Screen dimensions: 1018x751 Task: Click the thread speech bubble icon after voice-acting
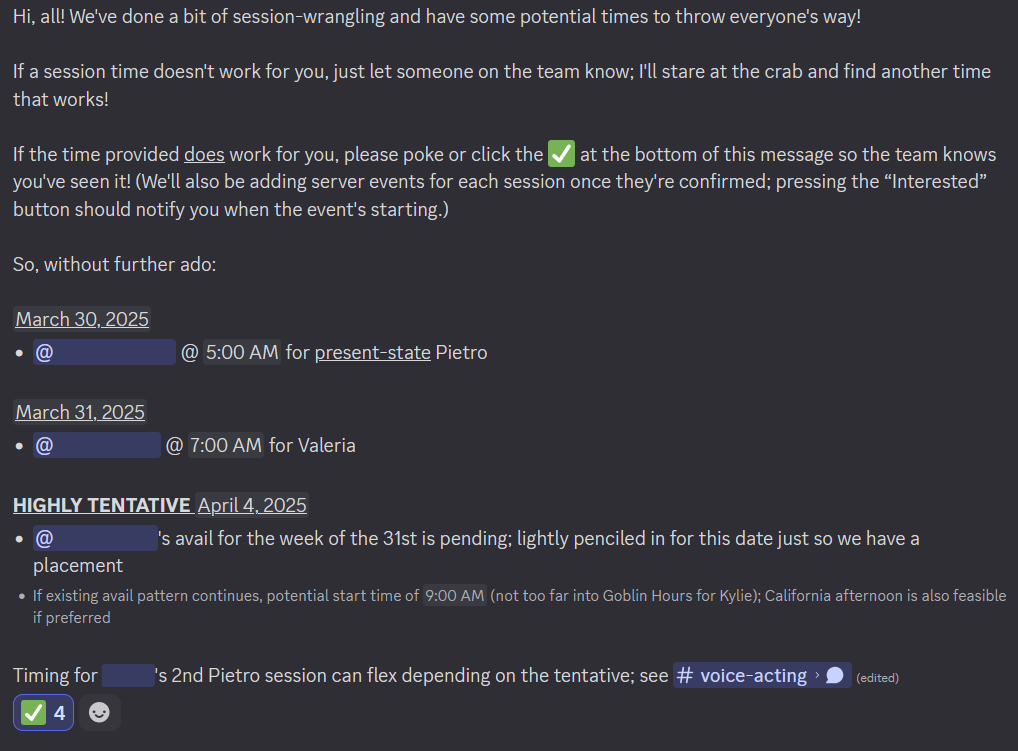click(835, 675)
